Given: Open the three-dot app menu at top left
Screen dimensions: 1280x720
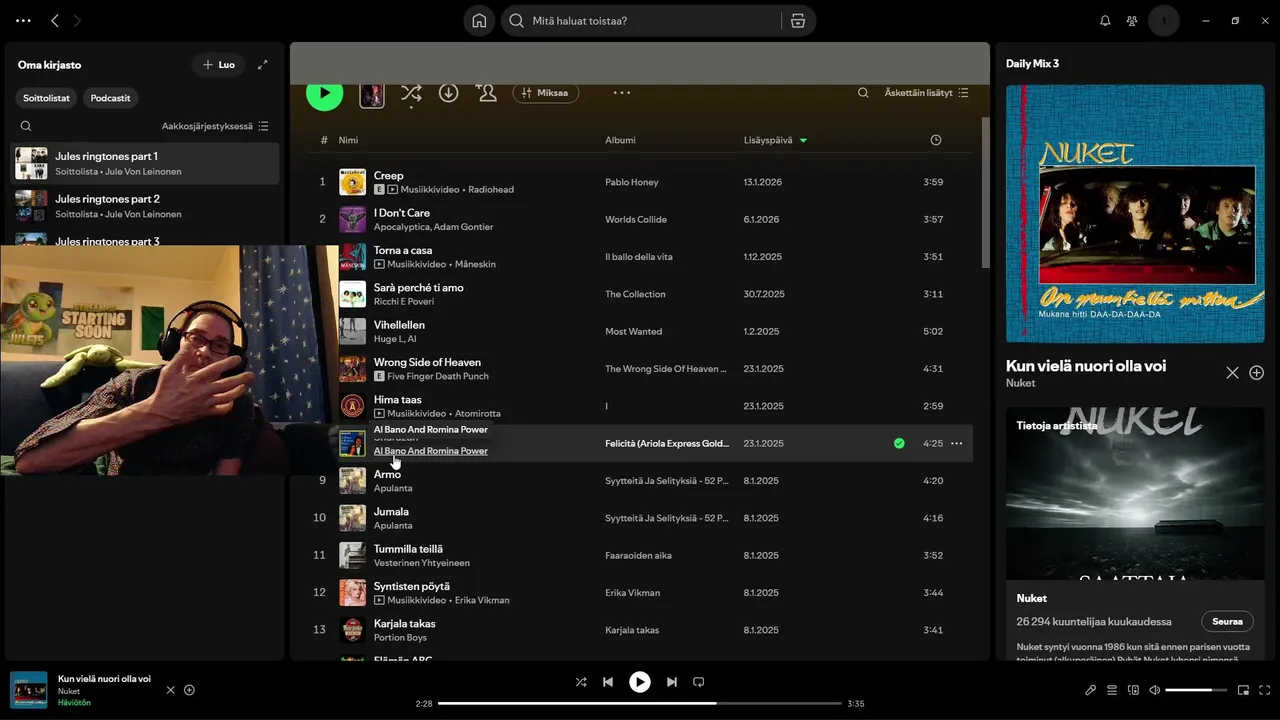Looking at the screenshot, I should [23, 21].
